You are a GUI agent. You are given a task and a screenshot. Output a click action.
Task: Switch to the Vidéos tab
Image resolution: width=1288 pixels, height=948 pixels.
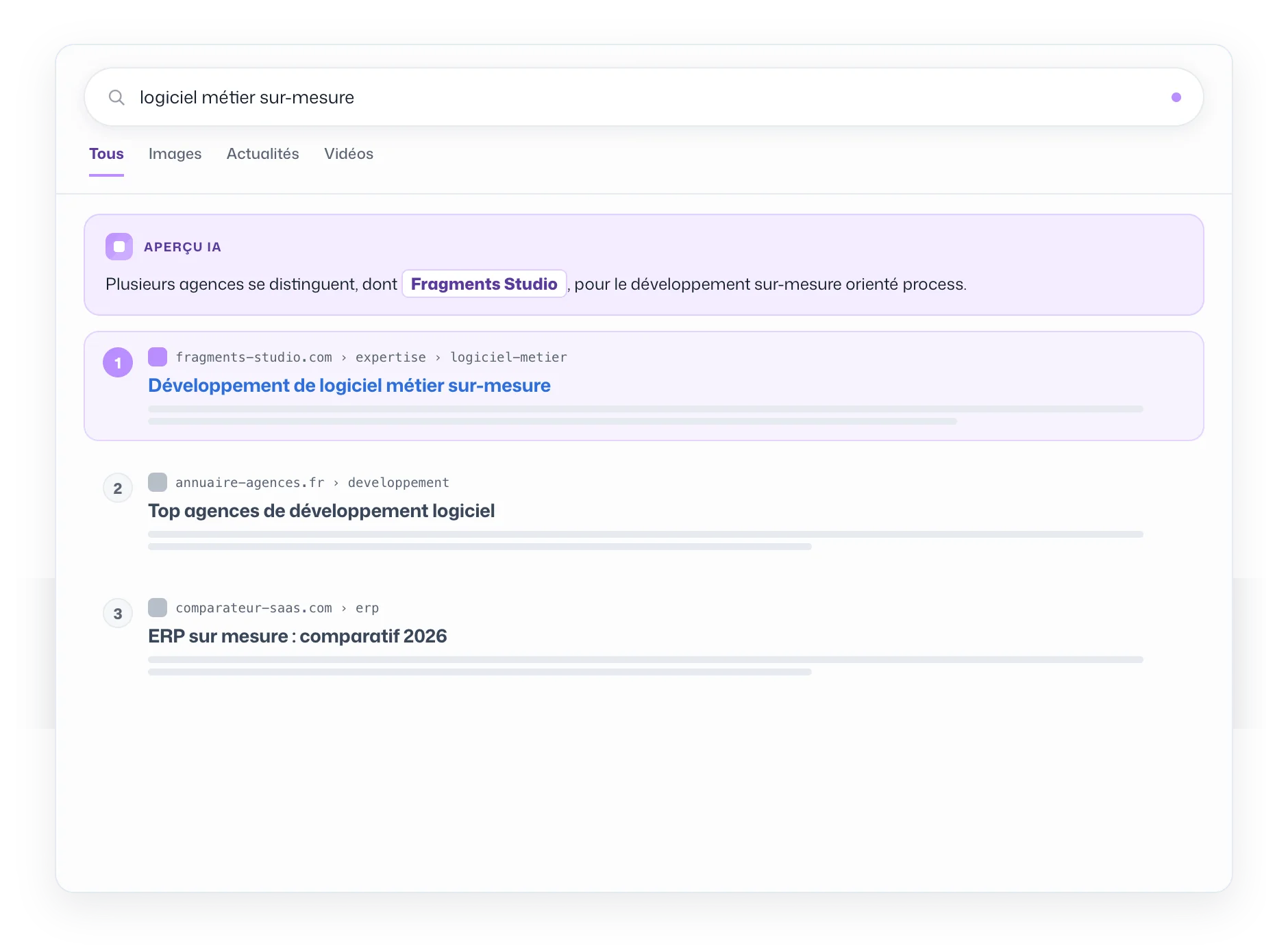point(349,154)
